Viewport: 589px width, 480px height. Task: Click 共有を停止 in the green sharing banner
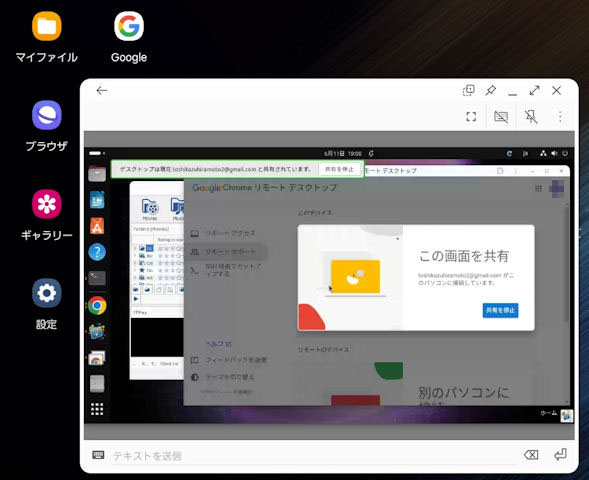pyautogui.click(x=339, y=169)
